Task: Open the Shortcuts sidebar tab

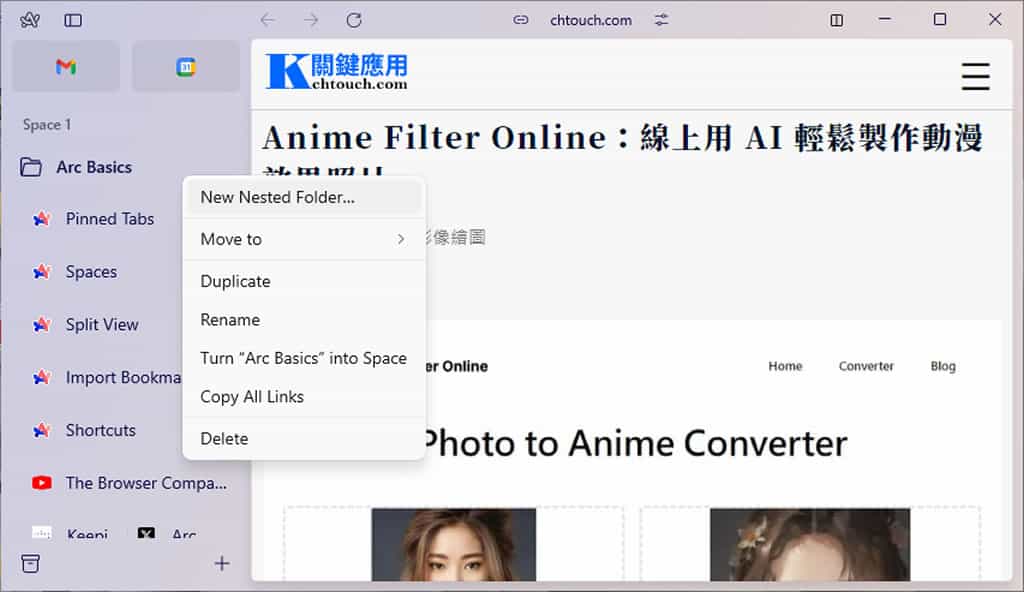Action: coord(101,430)
